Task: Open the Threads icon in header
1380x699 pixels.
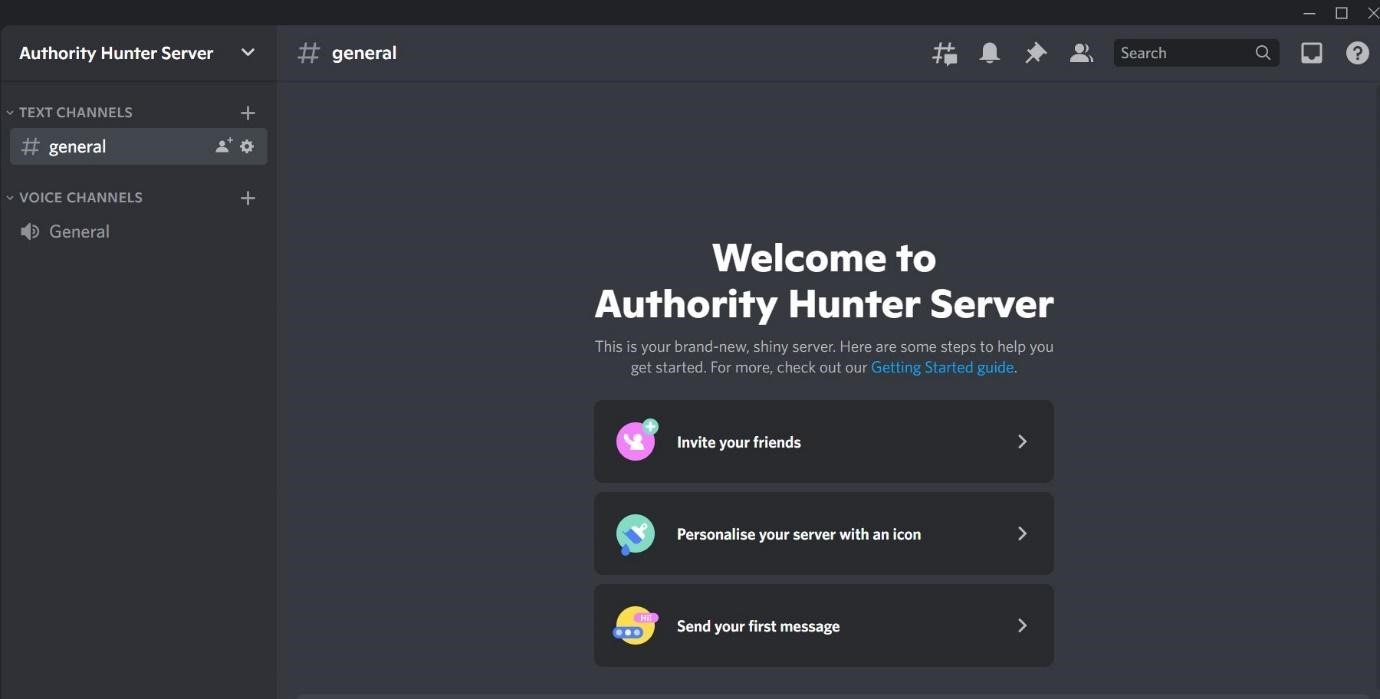Action: [944, 53]
